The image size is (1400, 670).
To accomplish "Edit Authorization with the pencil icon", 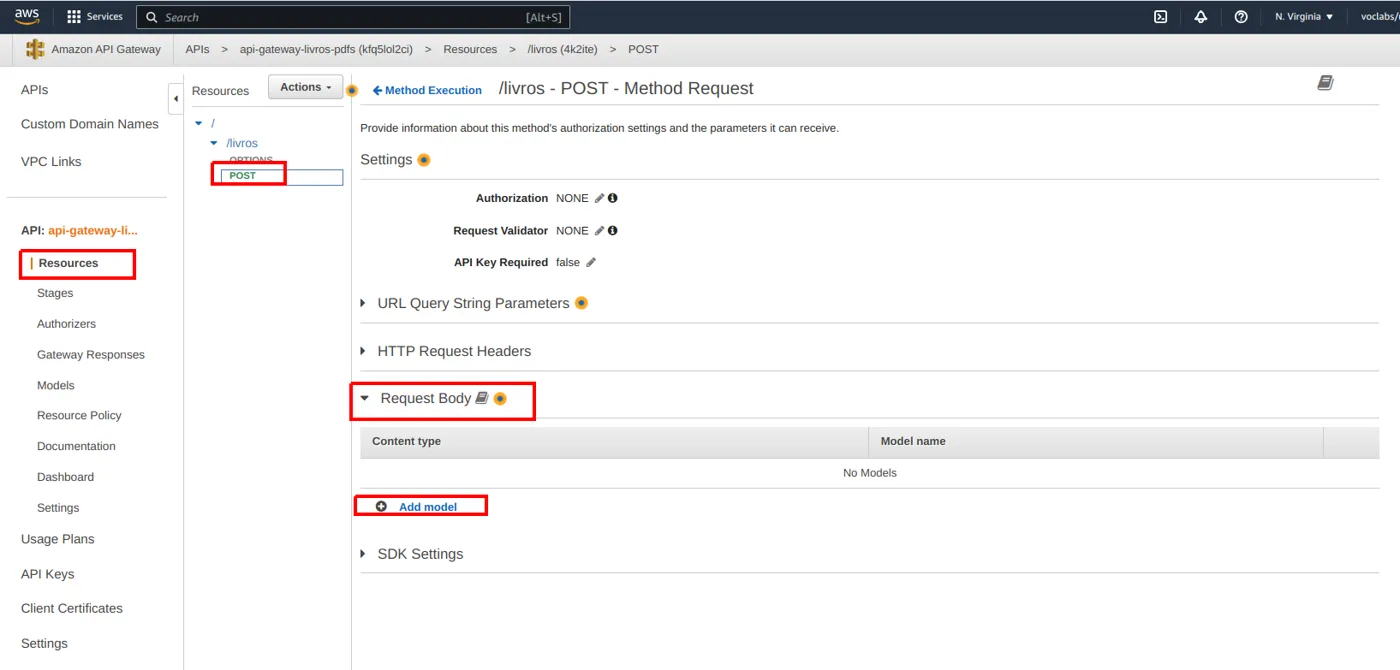I will point(599,198).
